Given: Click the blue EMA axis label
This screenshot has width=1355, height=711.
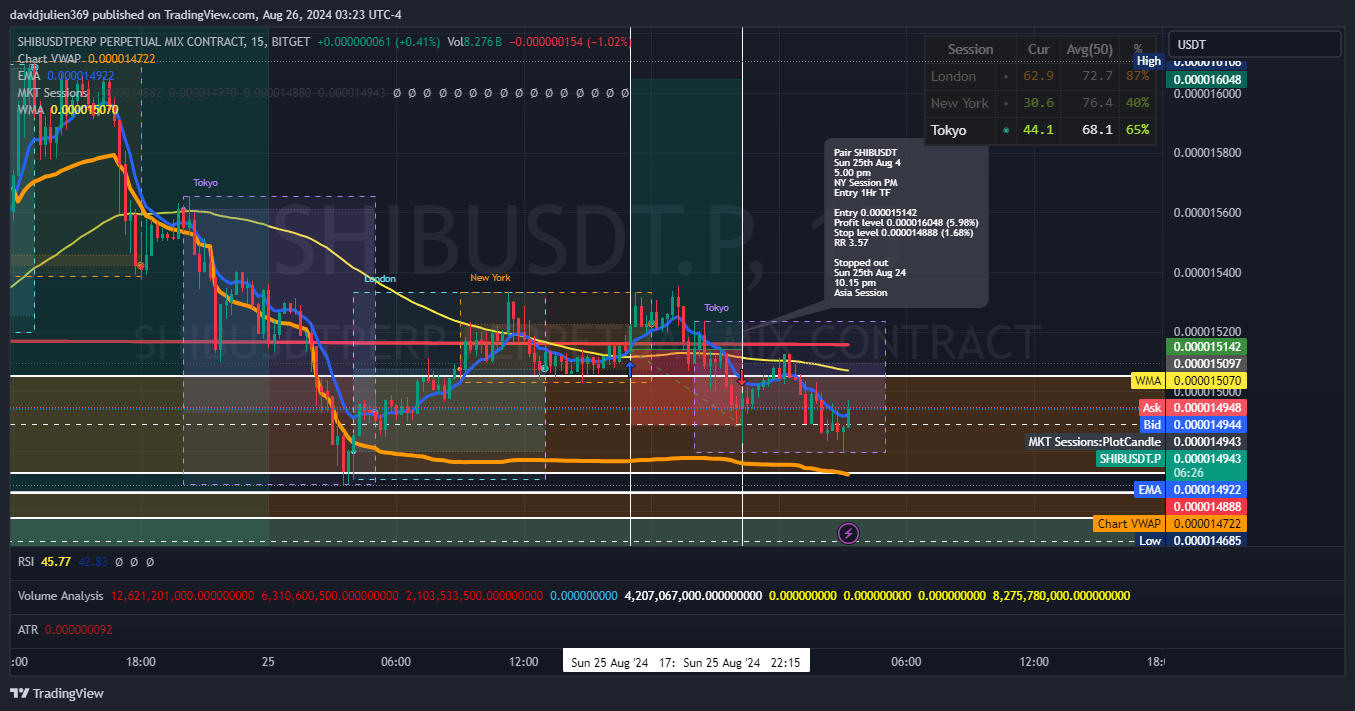Looking at the screenshot, I should [x=1149, y=490].
